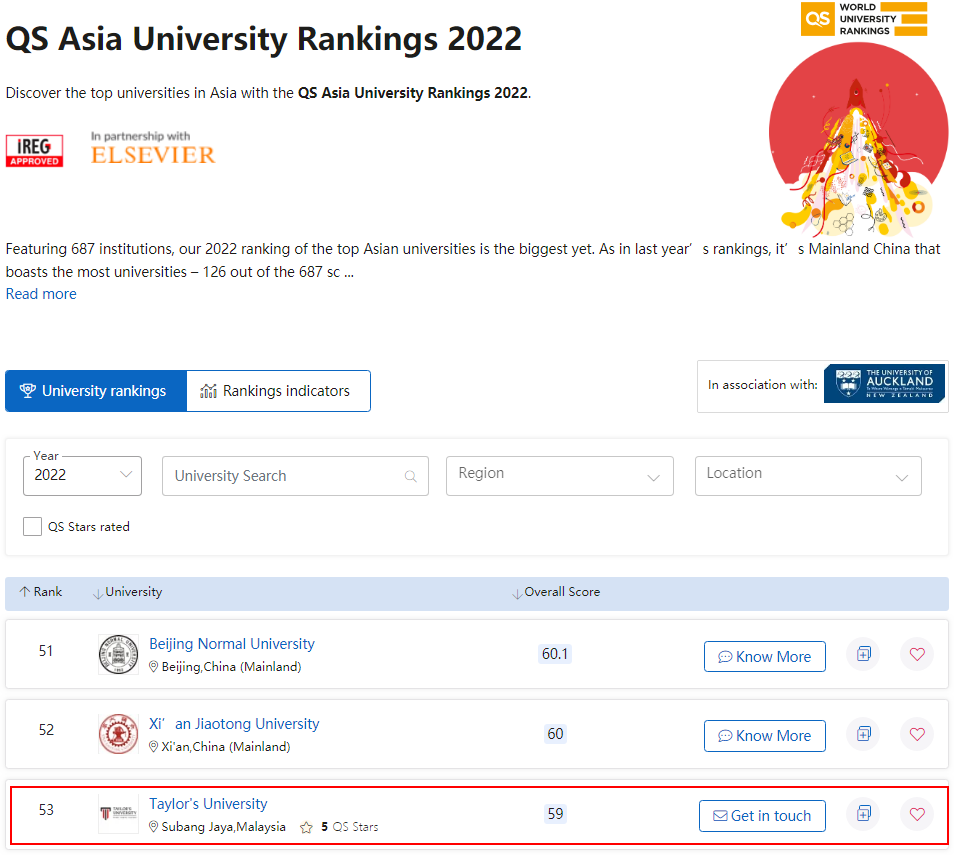Open Taylor's University logo
This screenshot has width=954, height=855.
point(118,814)
